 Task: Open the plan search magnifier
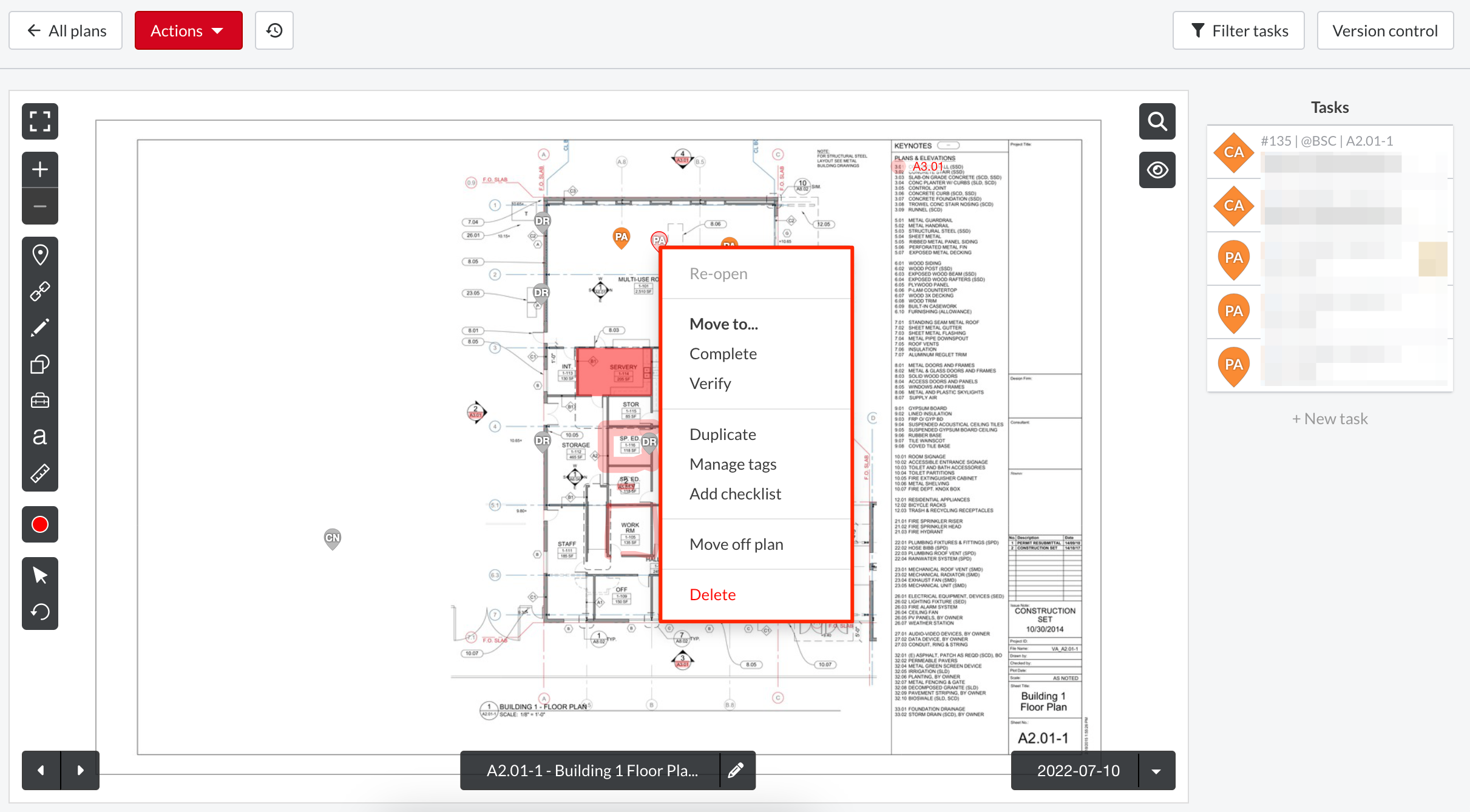(1157, 121)
